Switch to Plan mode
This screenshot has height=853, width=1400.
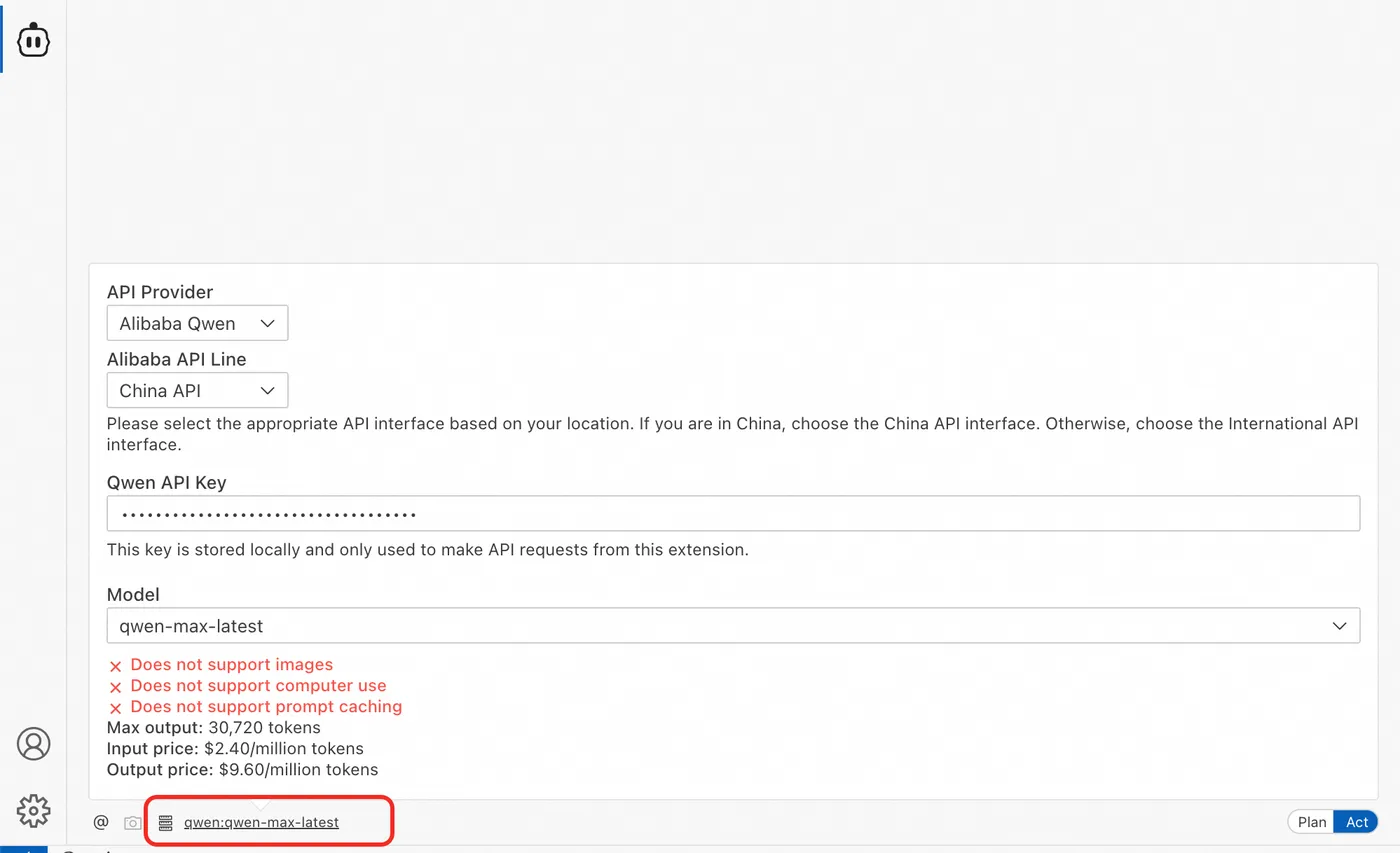1311,822
